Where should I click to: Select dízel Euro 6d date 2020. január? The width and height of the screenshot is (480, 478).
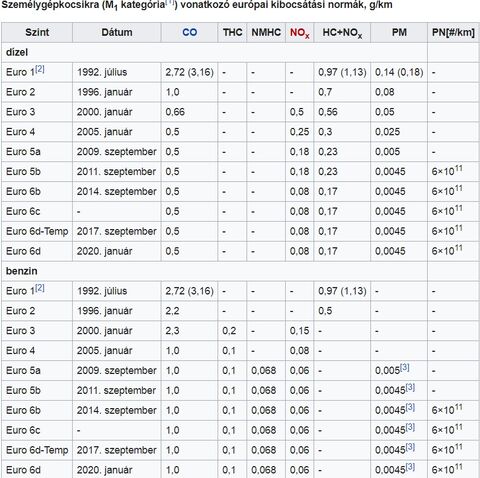tap(105, 251)
